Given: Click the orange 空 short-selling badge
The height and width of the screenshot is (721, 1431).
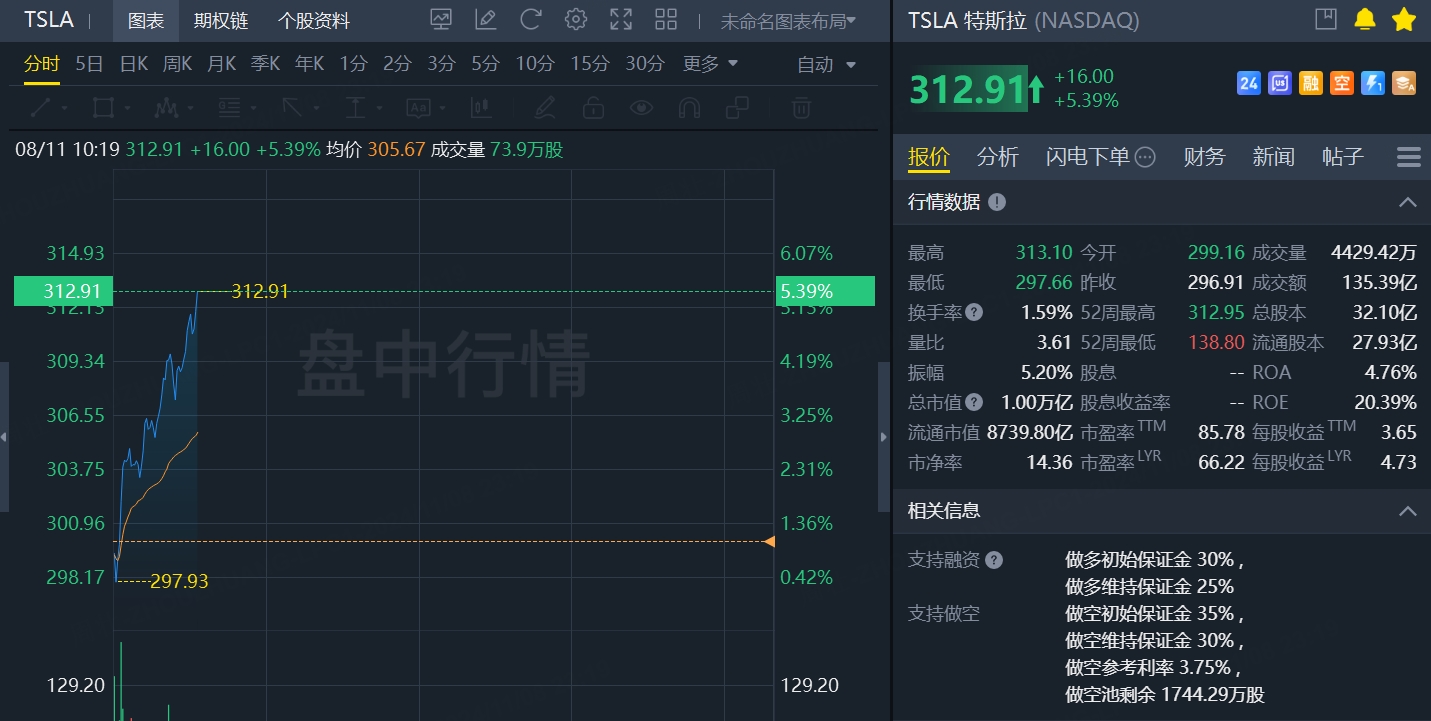Looking at the screenshot, I should 1342,84.
